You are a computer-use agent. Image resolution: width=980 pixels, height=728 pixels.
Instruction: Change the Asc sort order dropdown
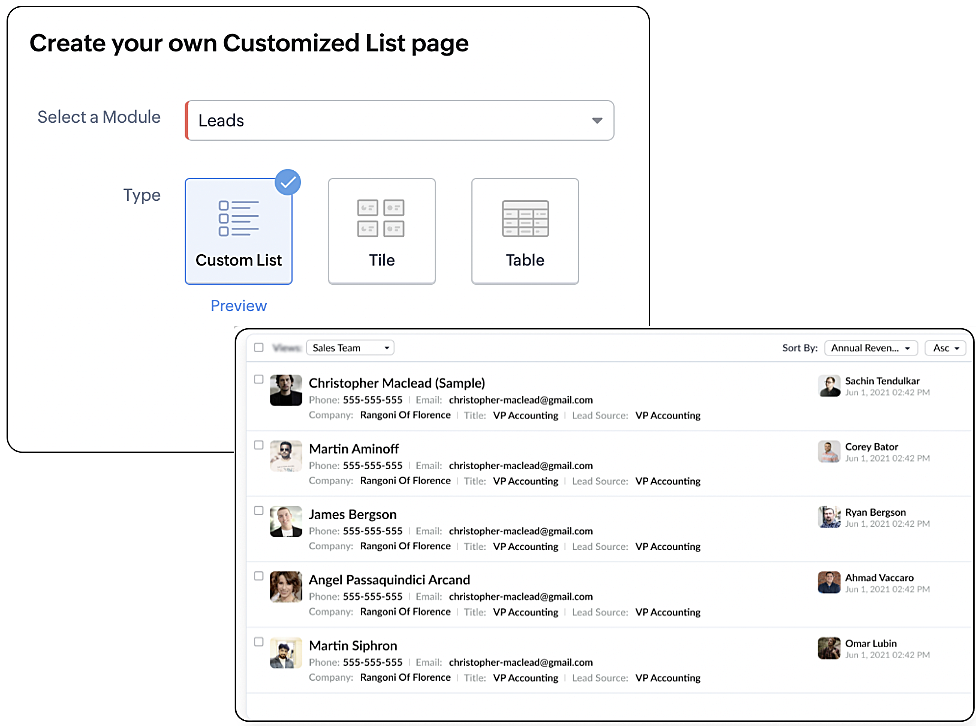[x=946, y=348]
